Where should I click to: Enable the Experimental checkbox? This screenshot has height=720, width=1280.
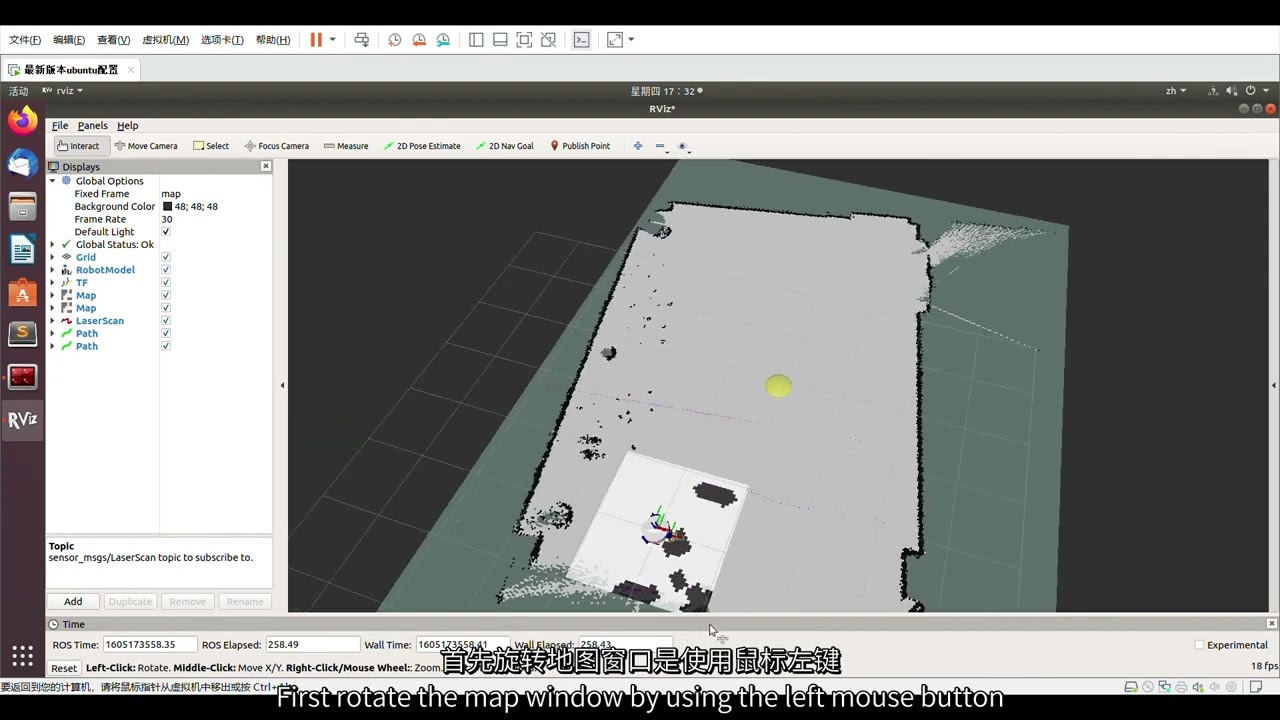pyautogui.click(x=1199, y=645)
